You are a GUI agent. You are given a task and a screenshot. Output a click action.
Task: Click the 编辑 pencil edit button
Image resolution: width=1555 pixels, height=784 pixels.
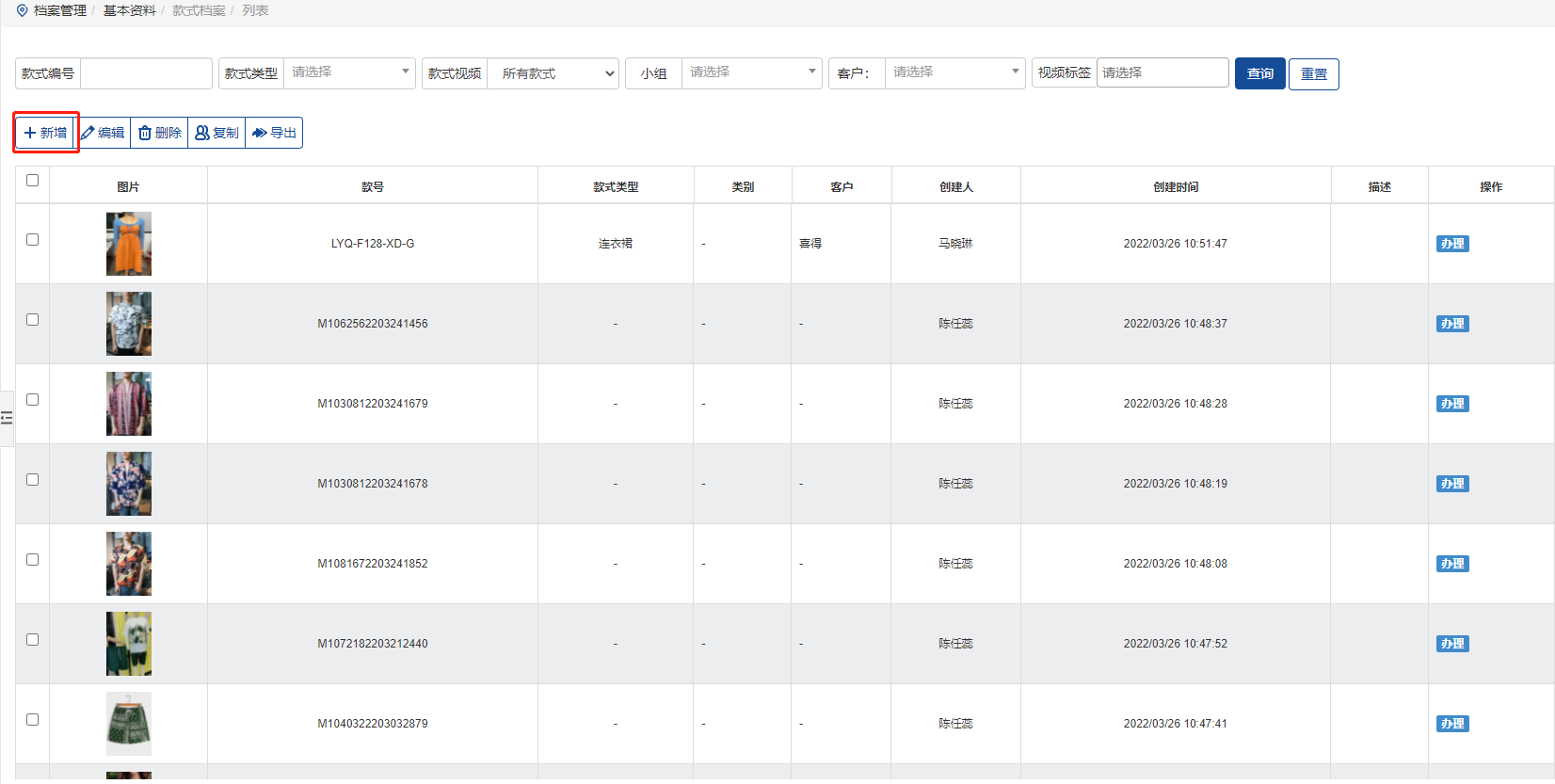pos(103,133)
